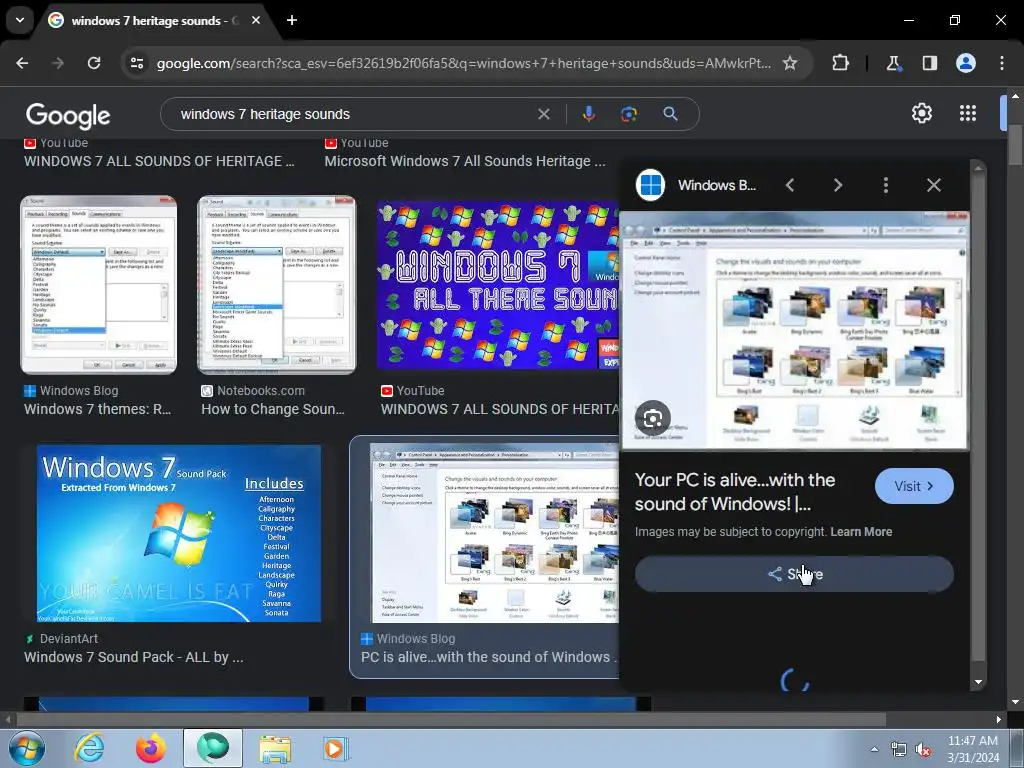This screenshot has height=768, width=1024.
Task: Click the preview panel vertical scrollbar
Action: tap(978, 418)
